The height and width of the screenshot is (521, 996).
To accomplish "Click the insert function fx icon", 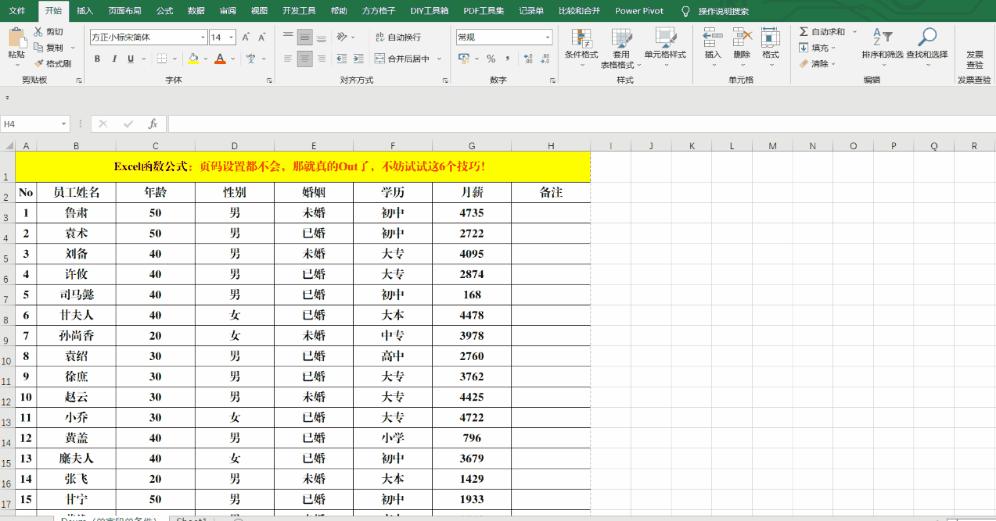I will [x=152, y=124].
